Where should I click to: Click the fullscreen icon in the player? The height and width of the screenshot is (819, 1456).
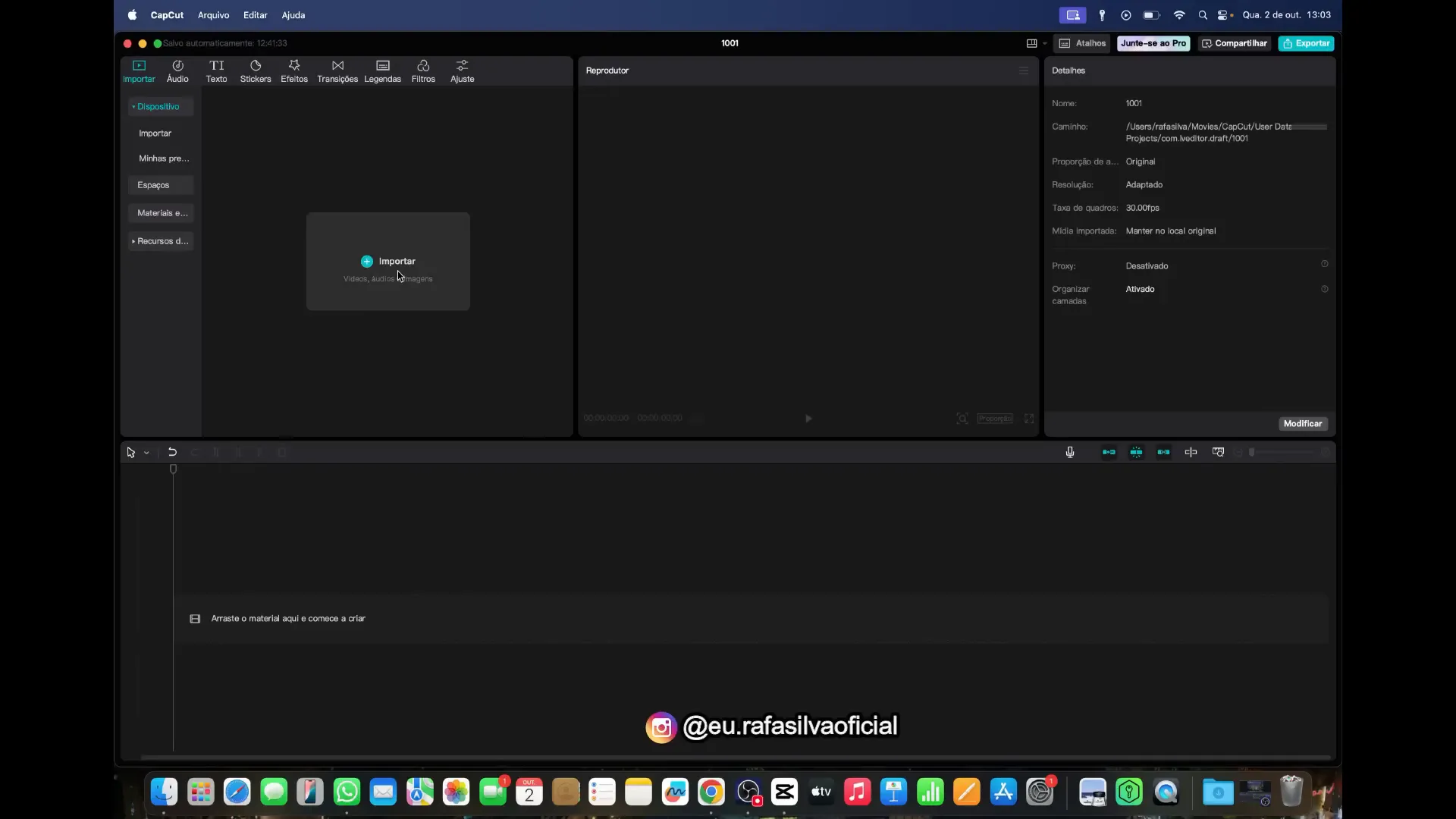[x=1029, y=419]
